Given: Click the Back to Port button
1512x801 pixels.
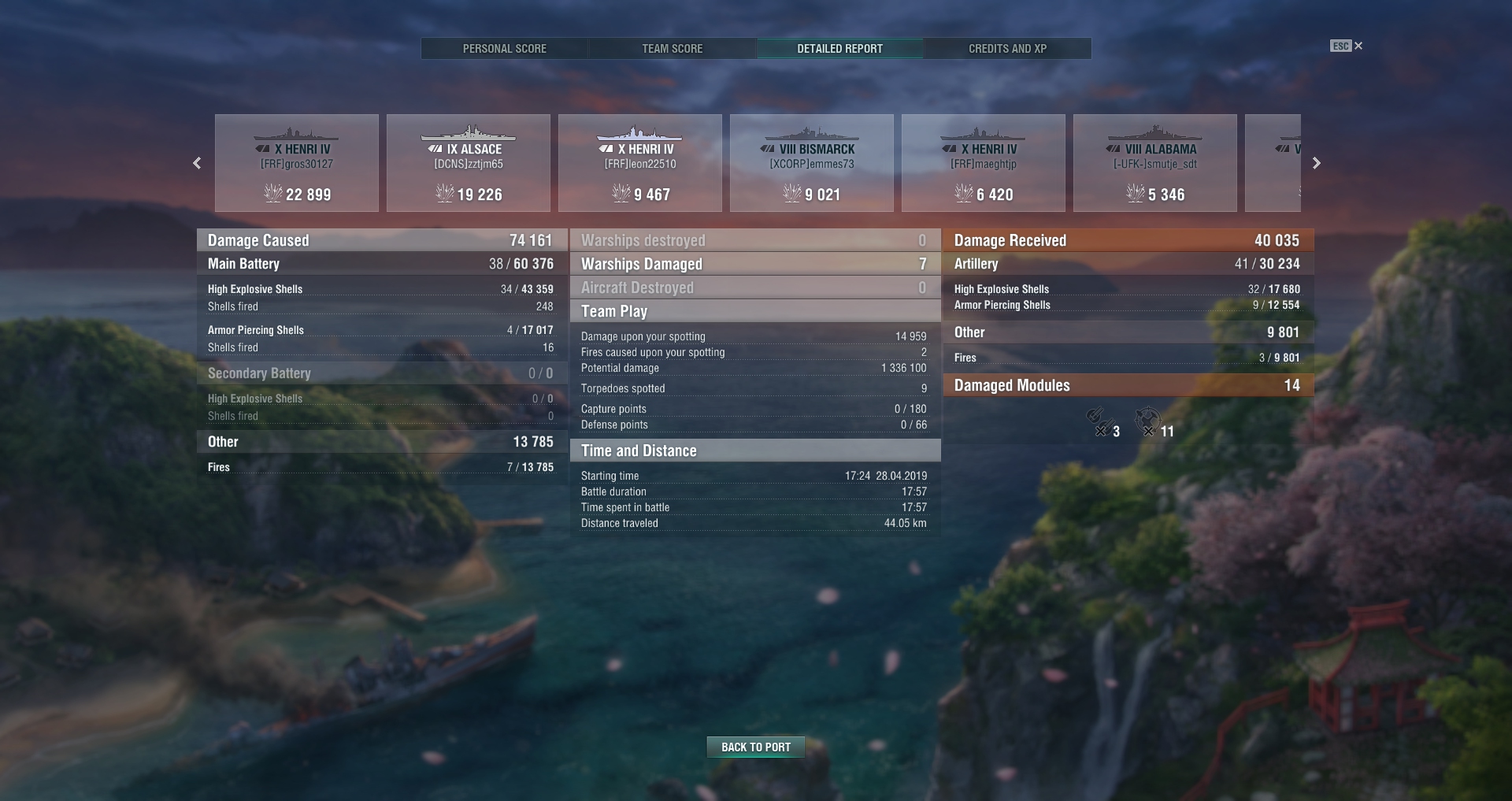Looking at the screenshot, I should pyautogui.click(x=756, y=747).
